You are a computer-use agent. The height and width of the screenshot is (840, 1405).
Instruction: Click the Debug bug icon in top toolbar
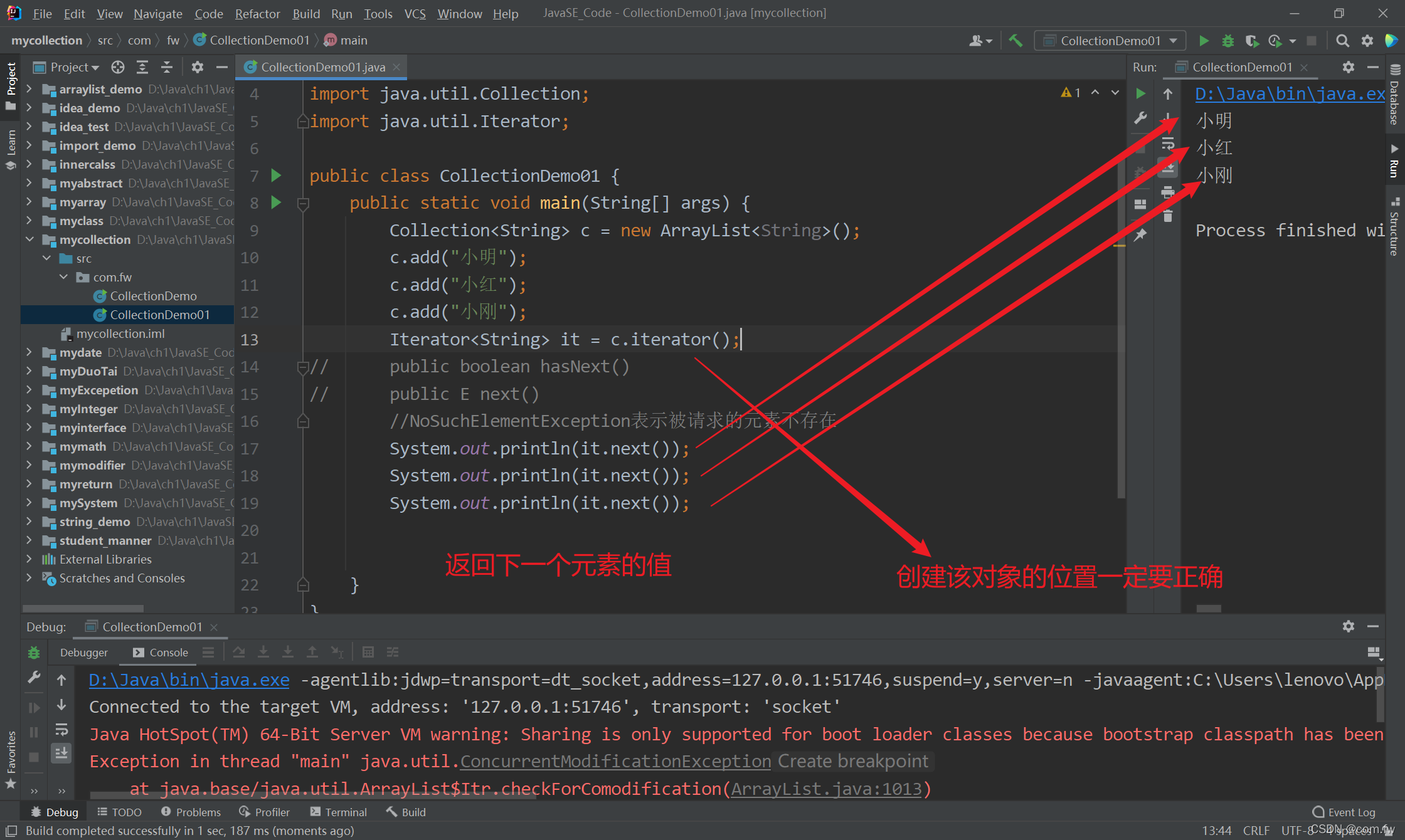pyautogui.click(x=1227, y=41)
